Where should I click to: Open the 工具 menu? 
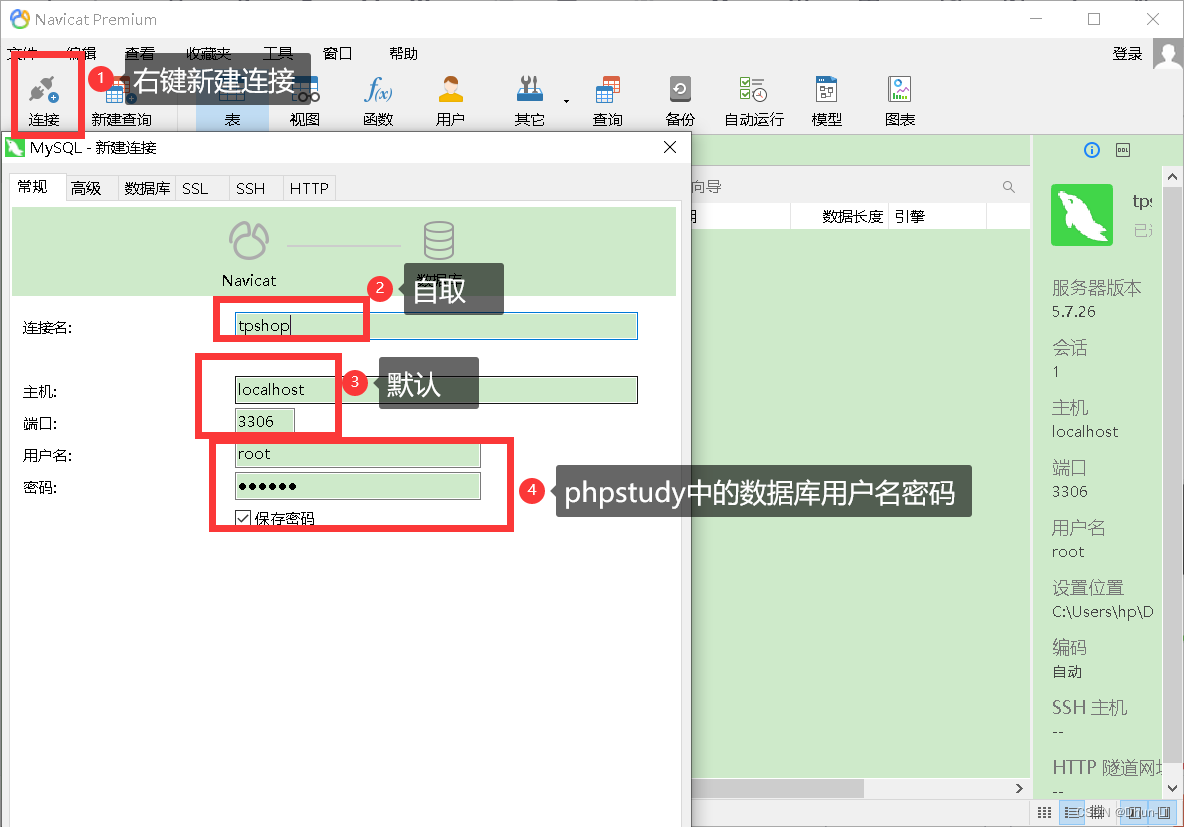277,54
